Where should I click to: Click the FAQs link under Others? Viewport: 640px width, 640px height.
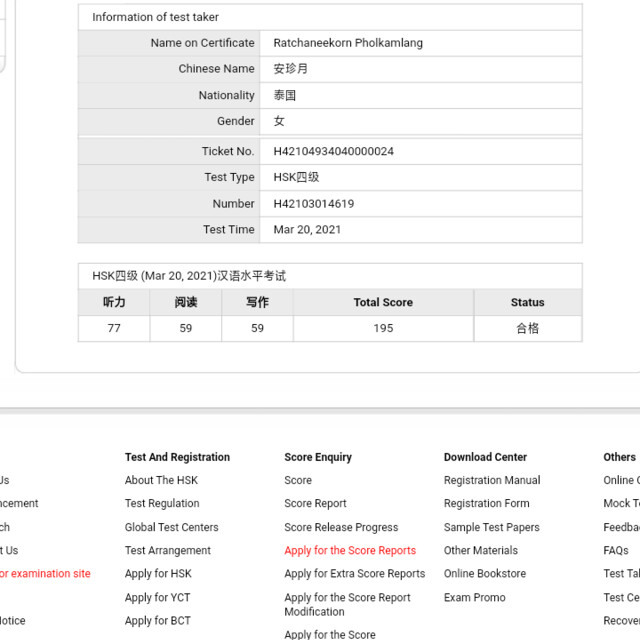coord(616,550)
